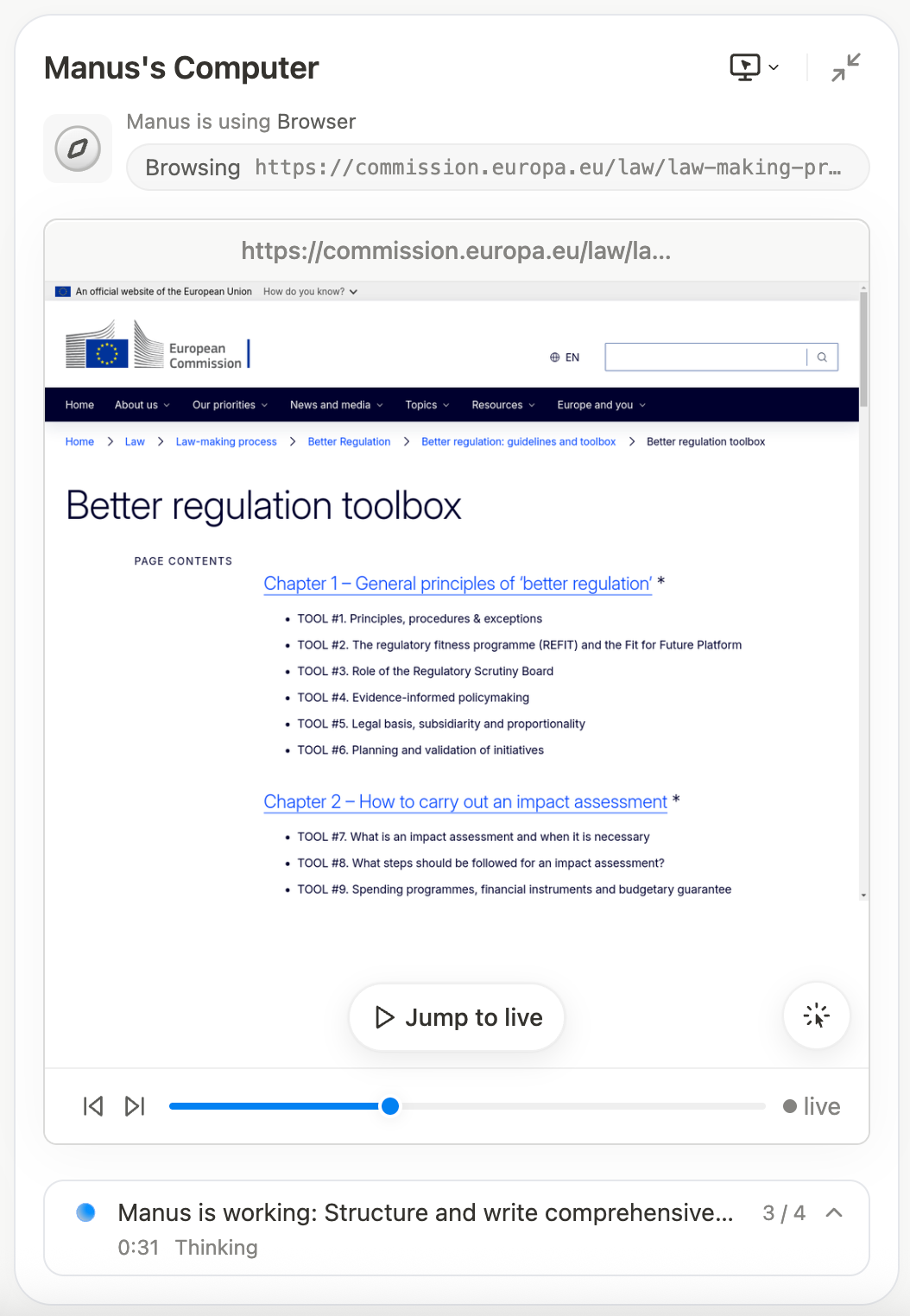Expand the Resources menu
The height and width of the screenshot is (1316, 910).
point(503,405)
